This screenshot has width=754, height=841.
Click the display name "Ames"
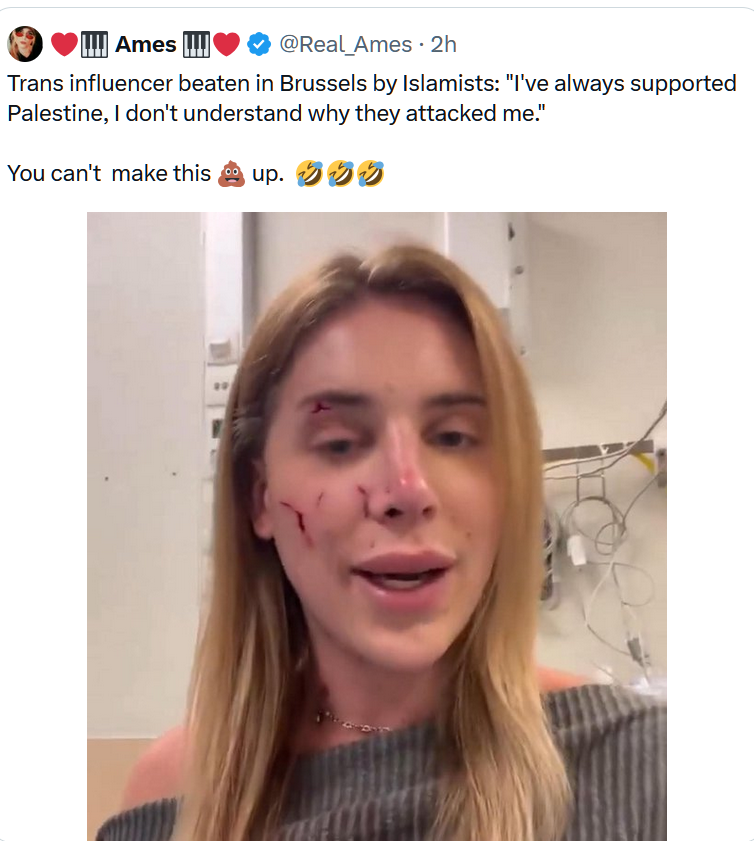146,44
